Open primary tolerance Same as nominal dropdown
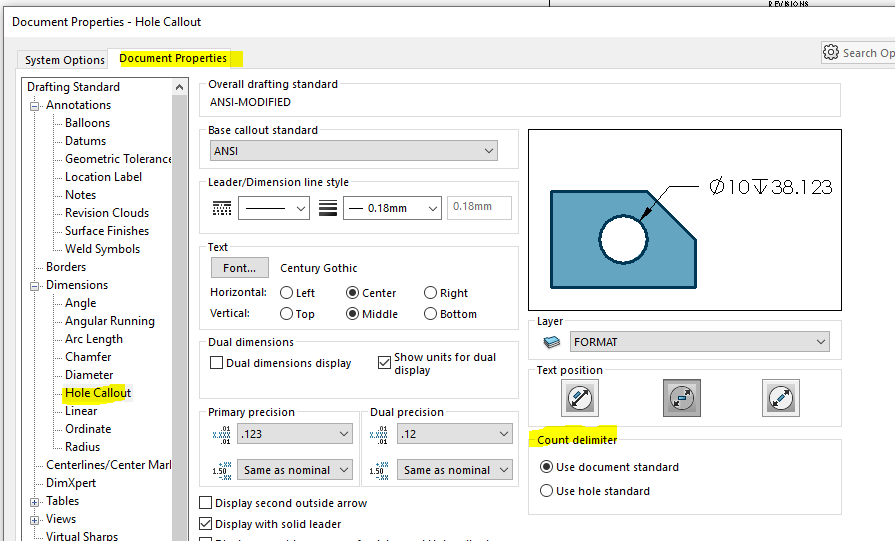The height and width of the screenshot is (541, 895). pos(295,470)
